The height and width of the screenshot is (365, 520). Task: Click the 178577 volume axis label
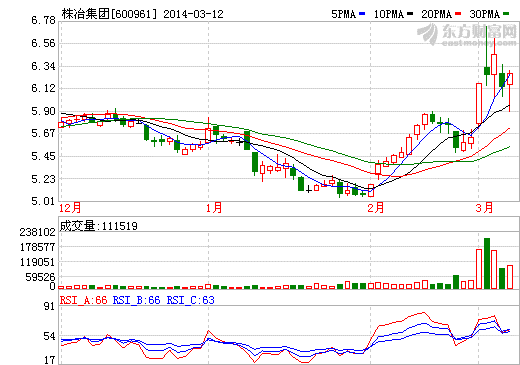37,247
